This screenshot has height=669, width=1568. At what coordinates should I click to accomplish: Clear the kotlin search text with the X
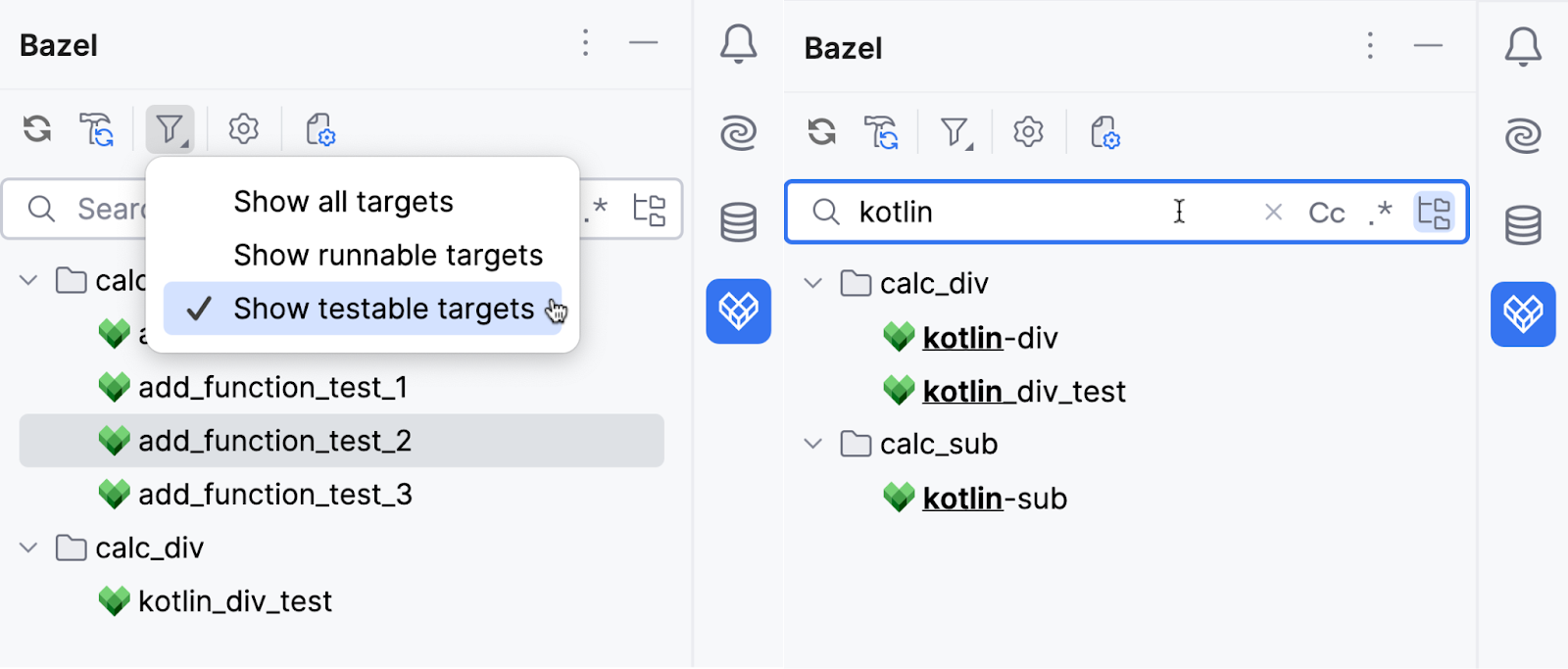click(1273, 213)
